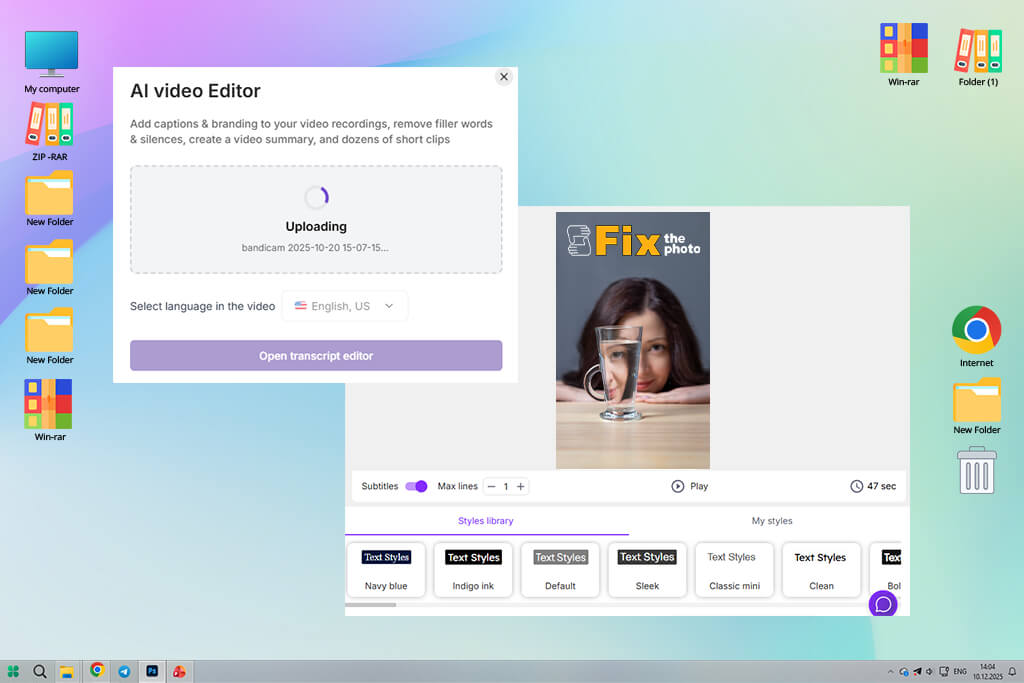This screenshot has width=1024, height=683.
Task: Open the purple chat support bubble
Action: pos(883,604)
